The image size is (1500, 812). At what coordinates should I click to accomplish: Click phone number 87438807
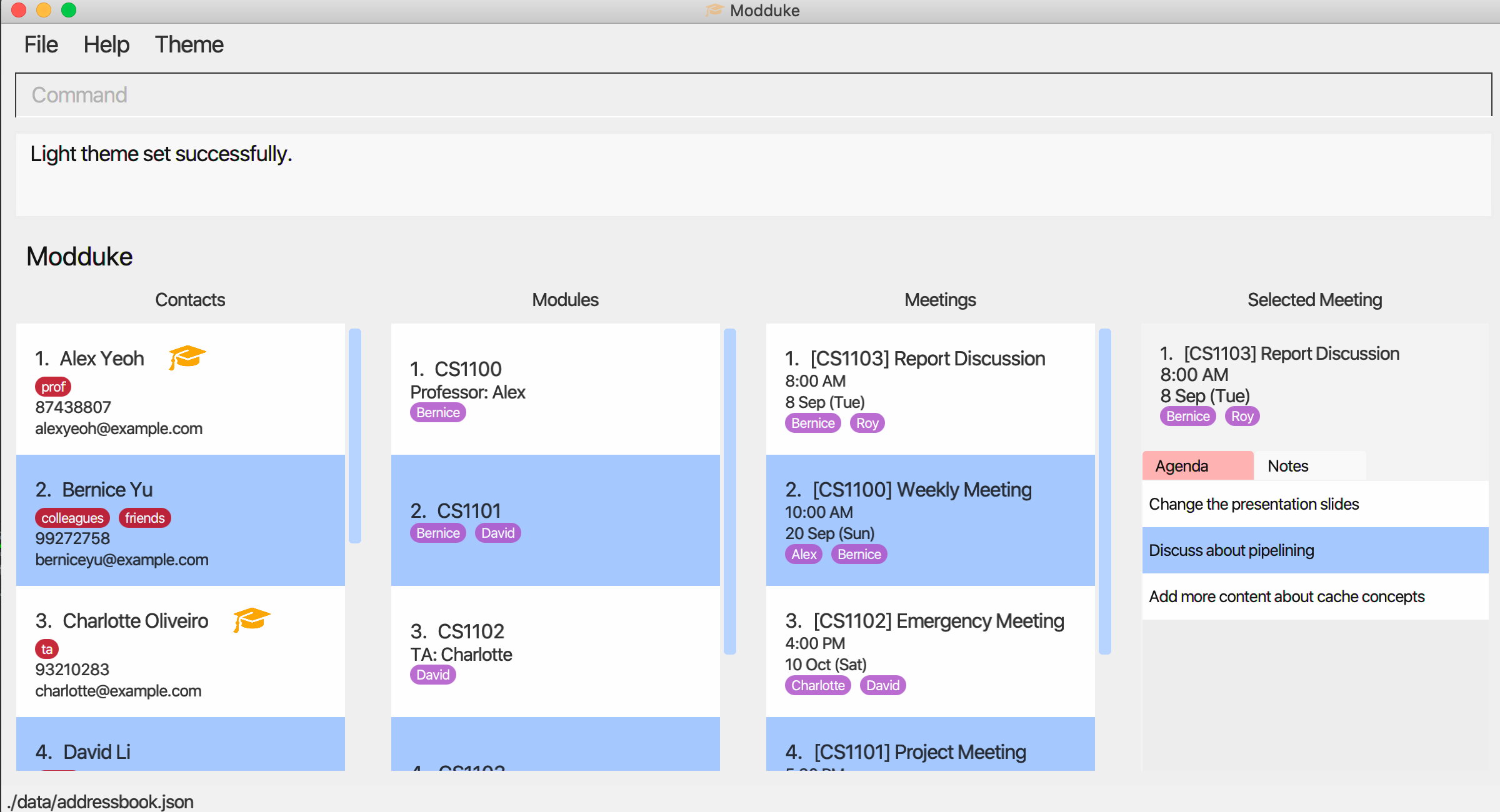[73, 407]
